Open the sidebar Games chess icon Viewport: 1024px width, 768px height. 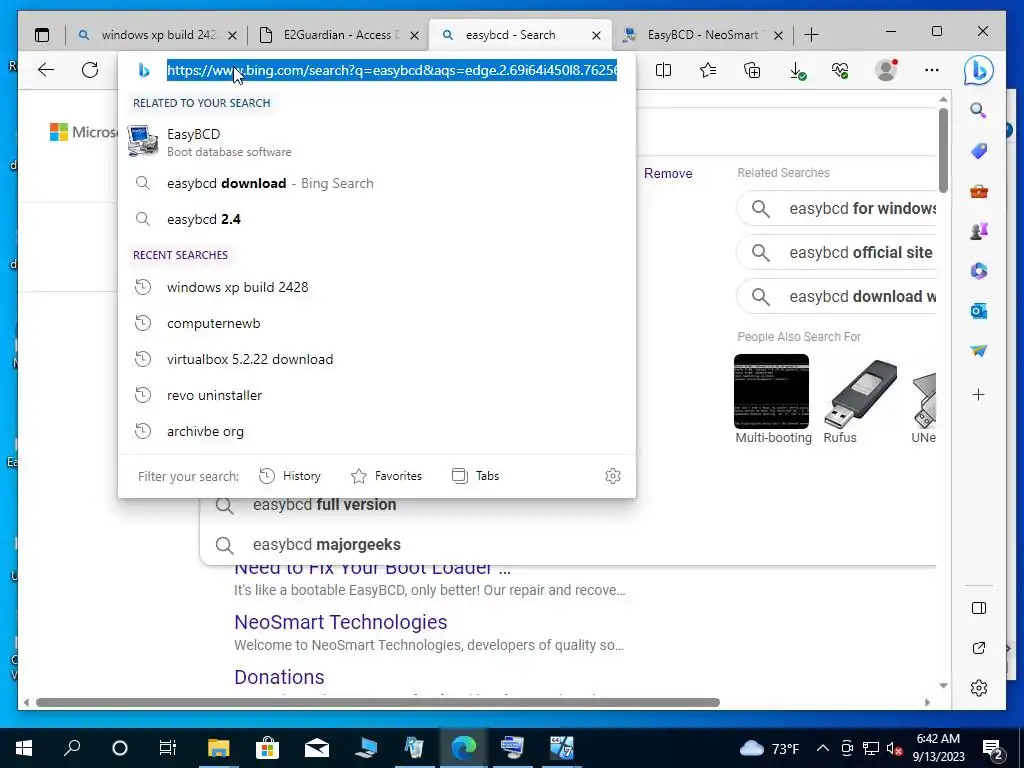tap(978, 231)
